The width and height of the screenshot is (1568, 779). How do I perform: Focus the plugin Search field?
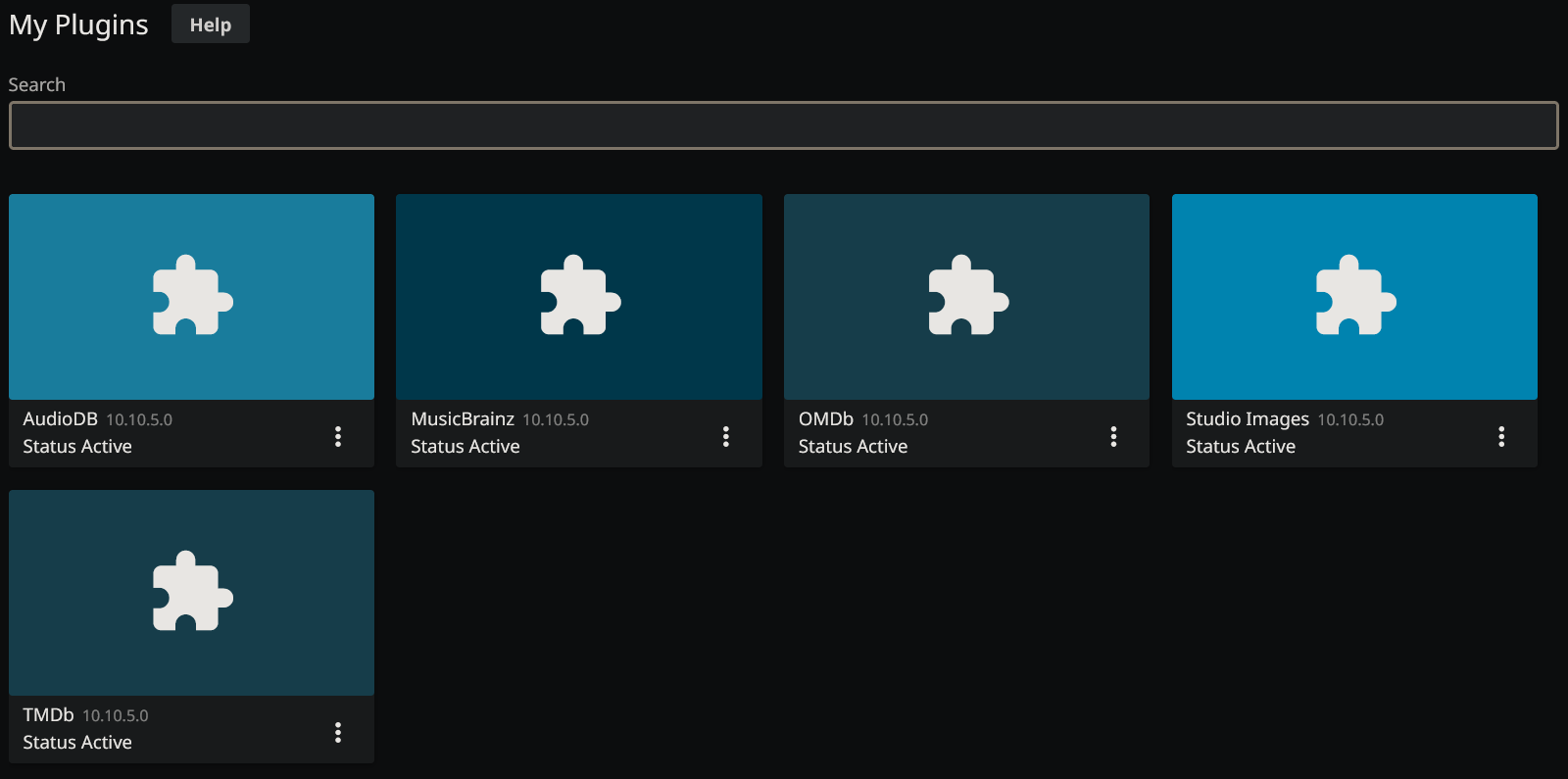pos(783,125)
